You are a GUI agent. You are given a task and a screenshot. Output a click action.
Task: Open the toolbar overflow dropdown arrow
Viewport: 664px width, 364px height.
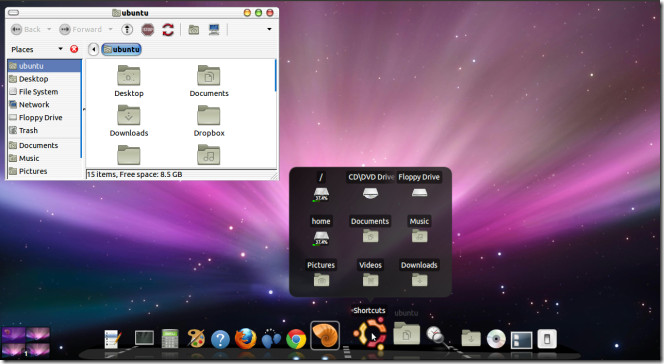(269, 29)
